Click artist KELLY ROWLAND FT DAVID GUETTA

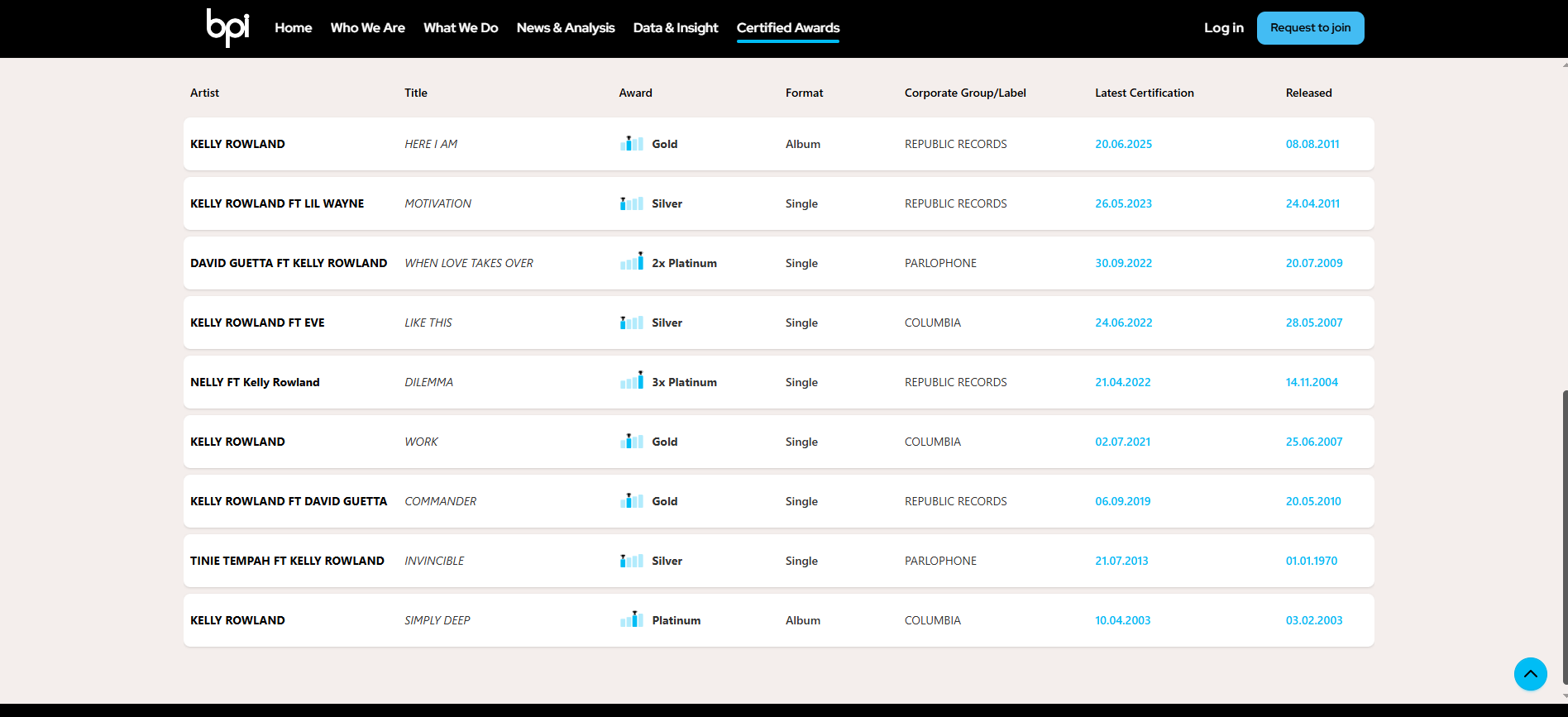(x=289, y=501)
